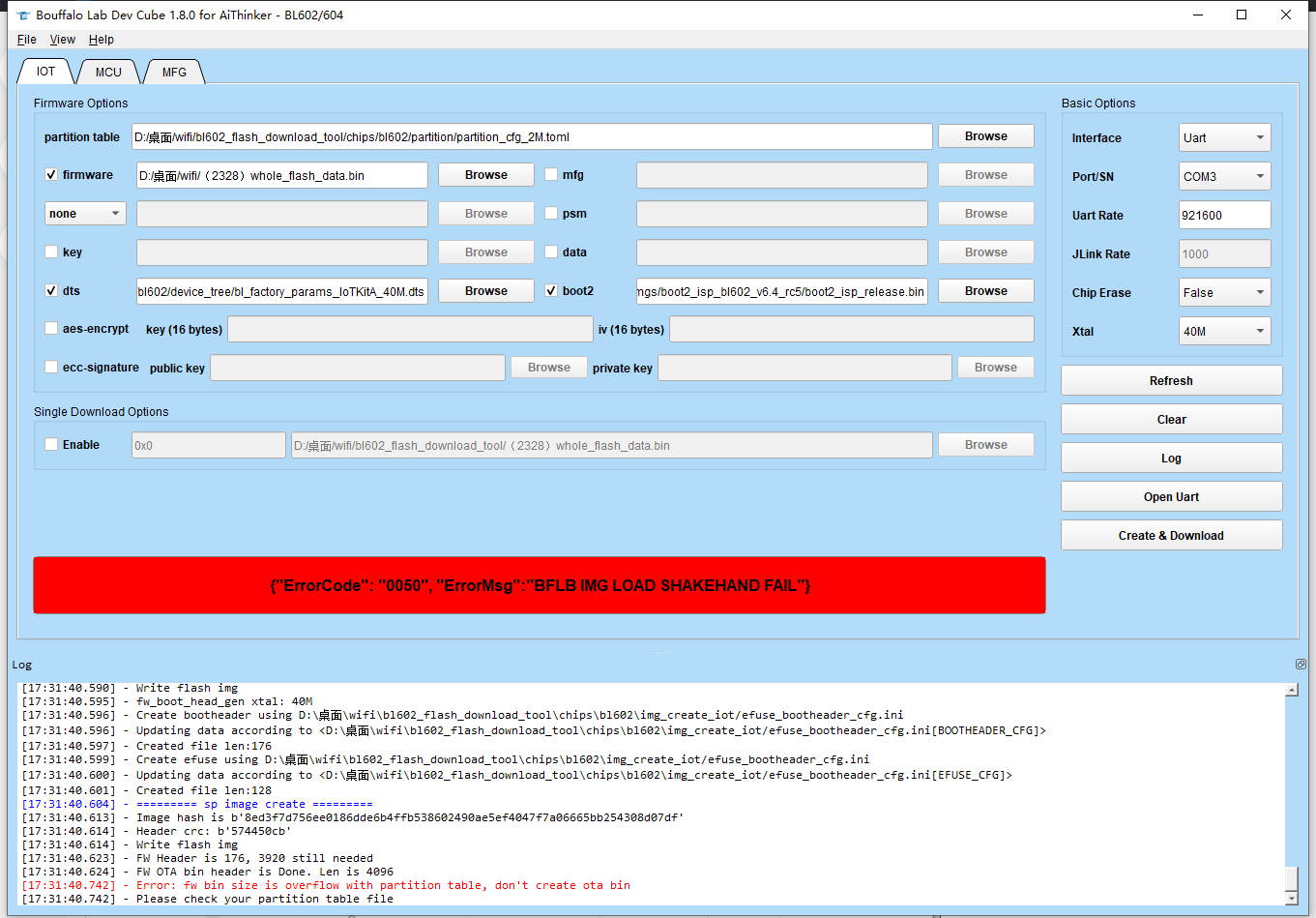The height and width of the screenshot is (918, 1316).
Task: Click the Open Uart button
Action: [1171, 496]
